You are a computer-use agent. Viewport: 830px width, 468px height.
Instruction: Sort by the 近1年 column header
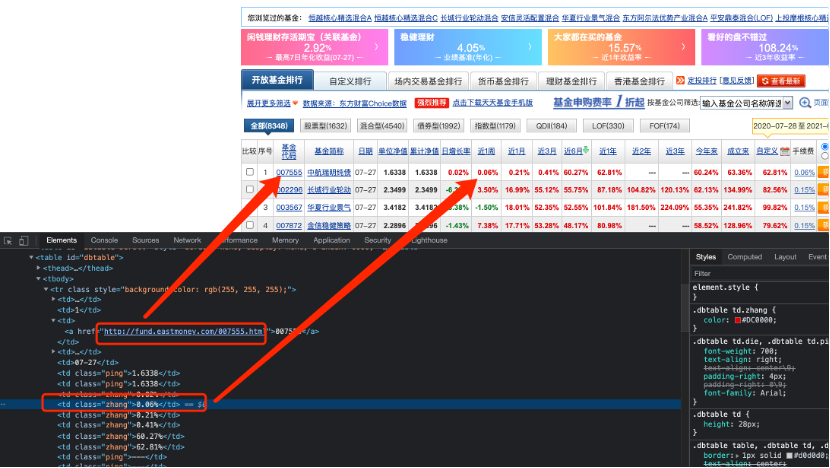point(608,151)
